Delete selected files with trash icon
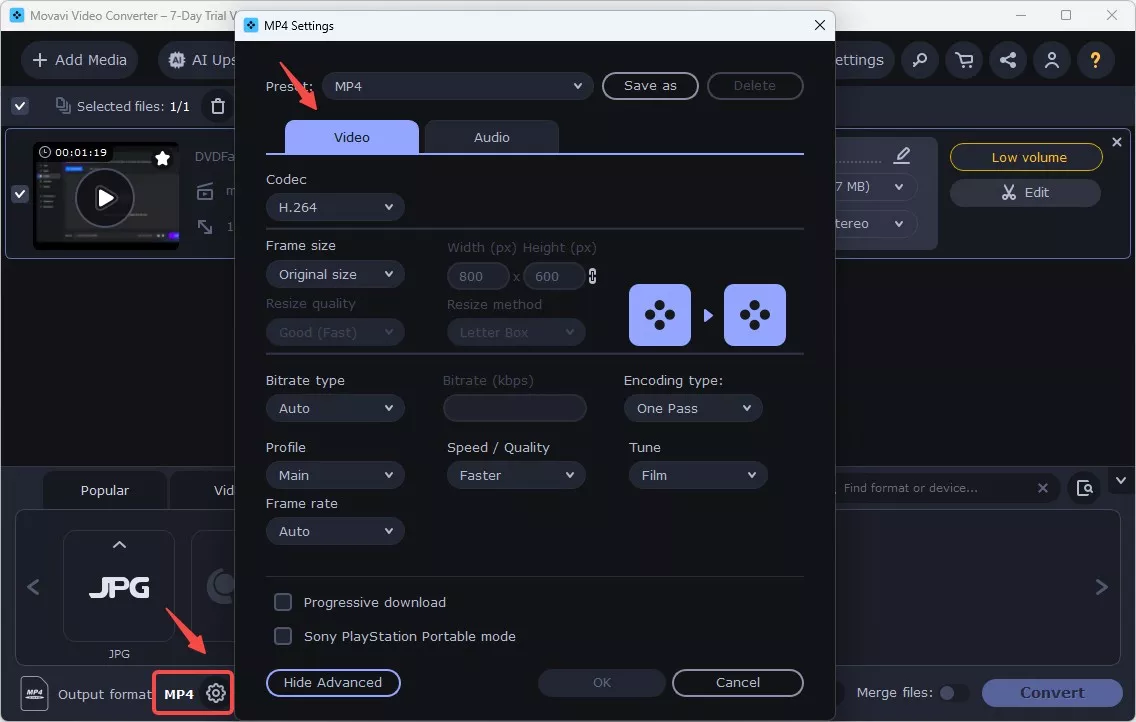Screen dimensions: 1136x722 pos(217,106)
